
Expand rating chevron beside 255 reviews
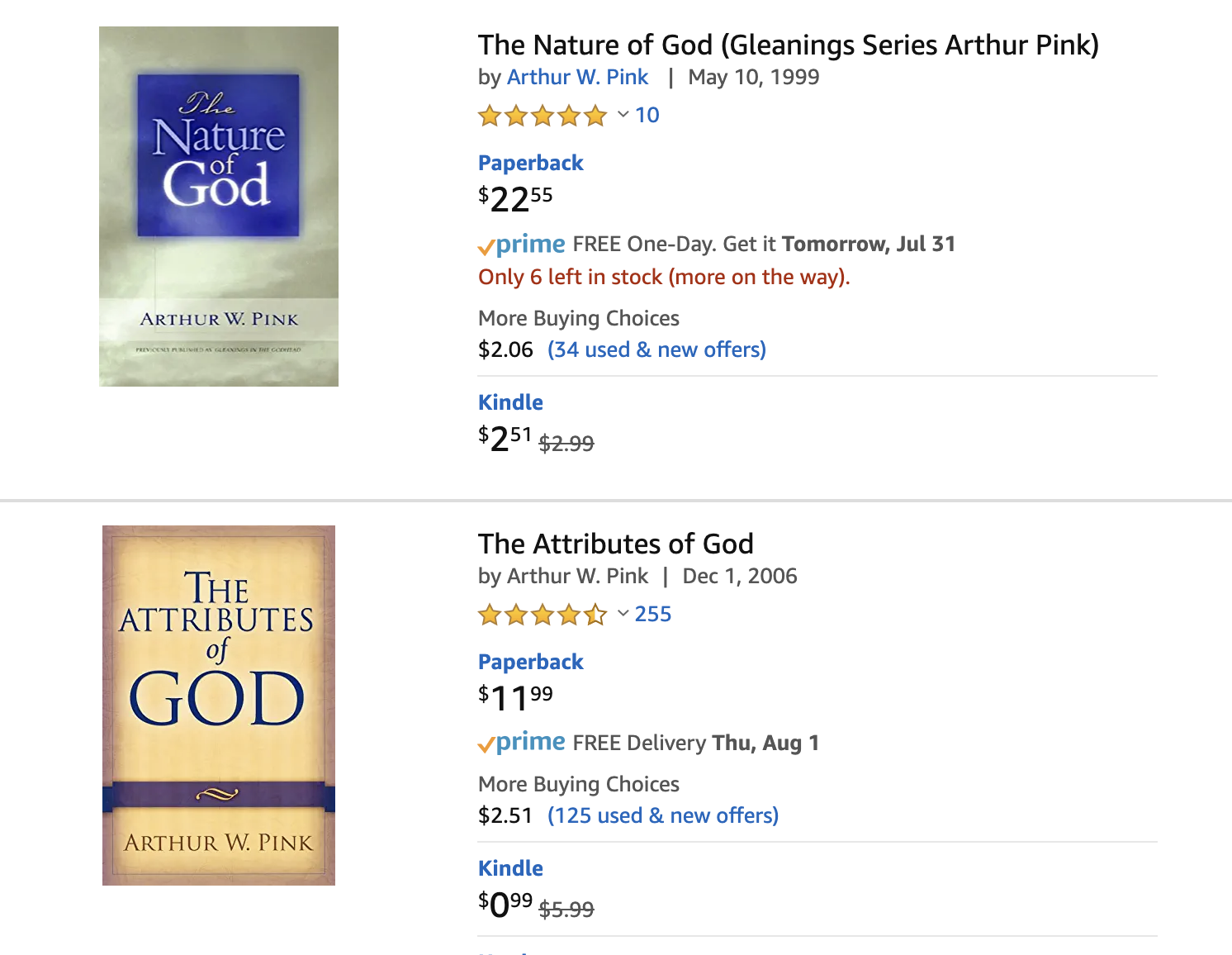(623, 613)
